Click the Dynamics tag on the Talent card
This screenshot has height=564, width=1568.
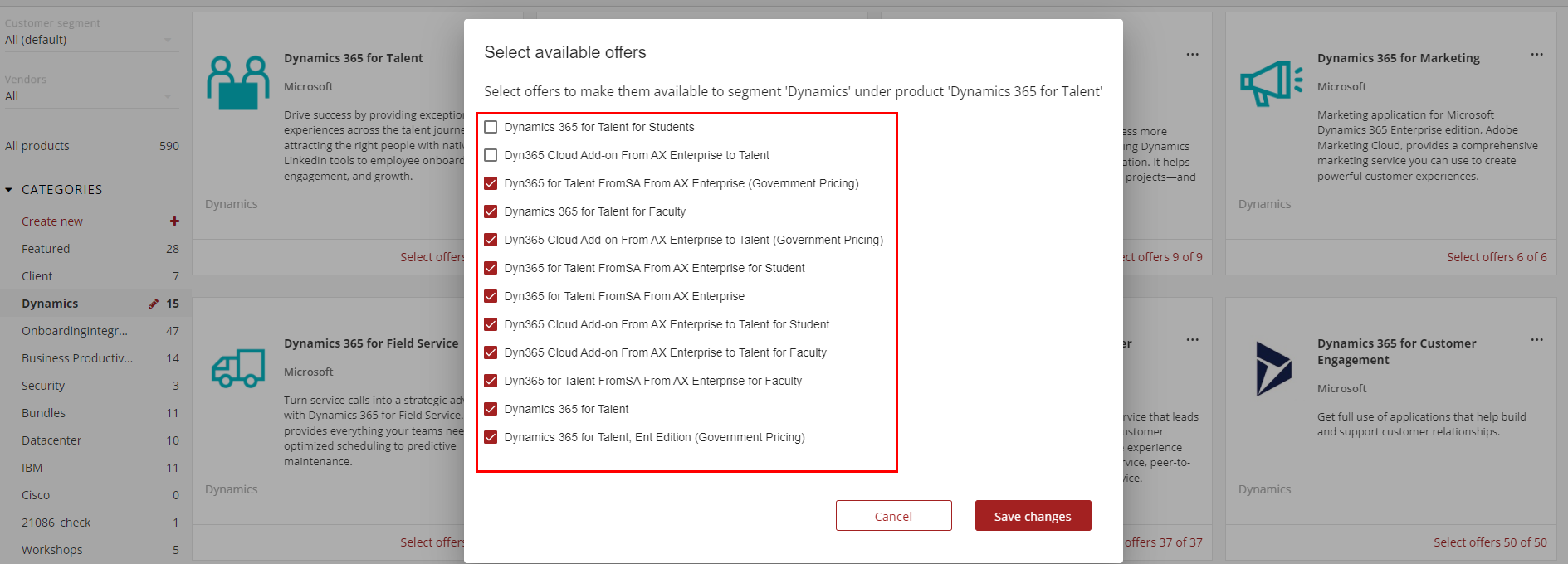click(x=231, y=204)
